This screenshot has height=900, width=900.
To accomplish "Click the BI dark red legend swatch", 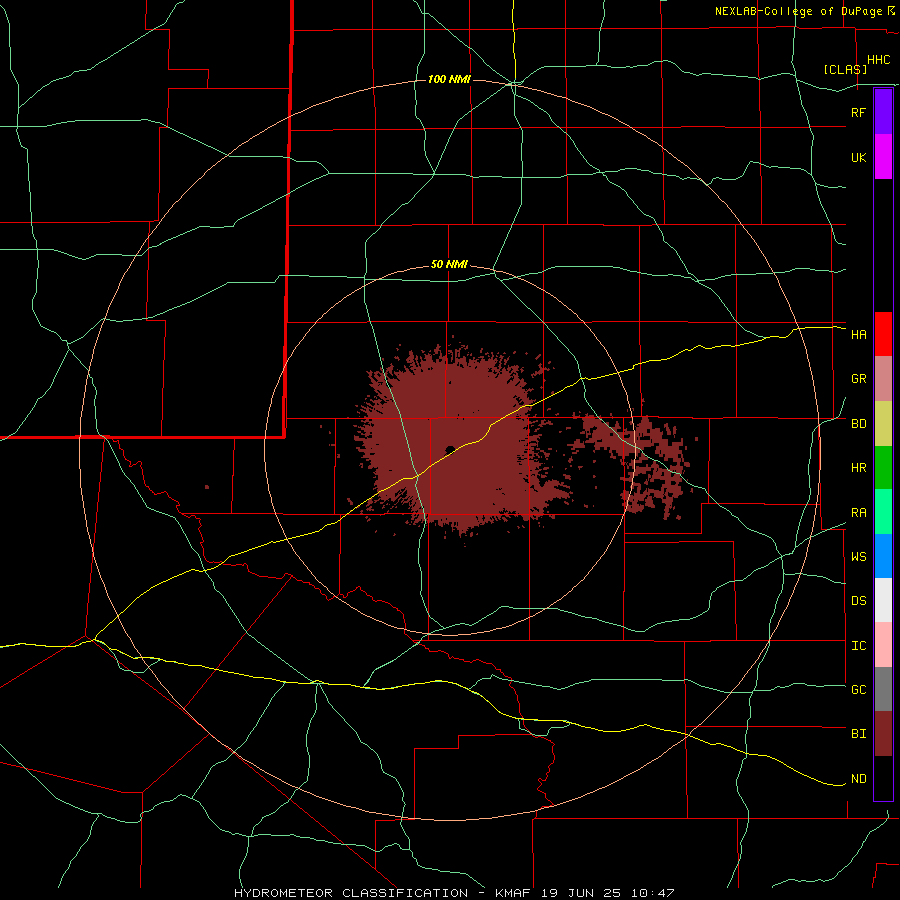I will 883,734.
